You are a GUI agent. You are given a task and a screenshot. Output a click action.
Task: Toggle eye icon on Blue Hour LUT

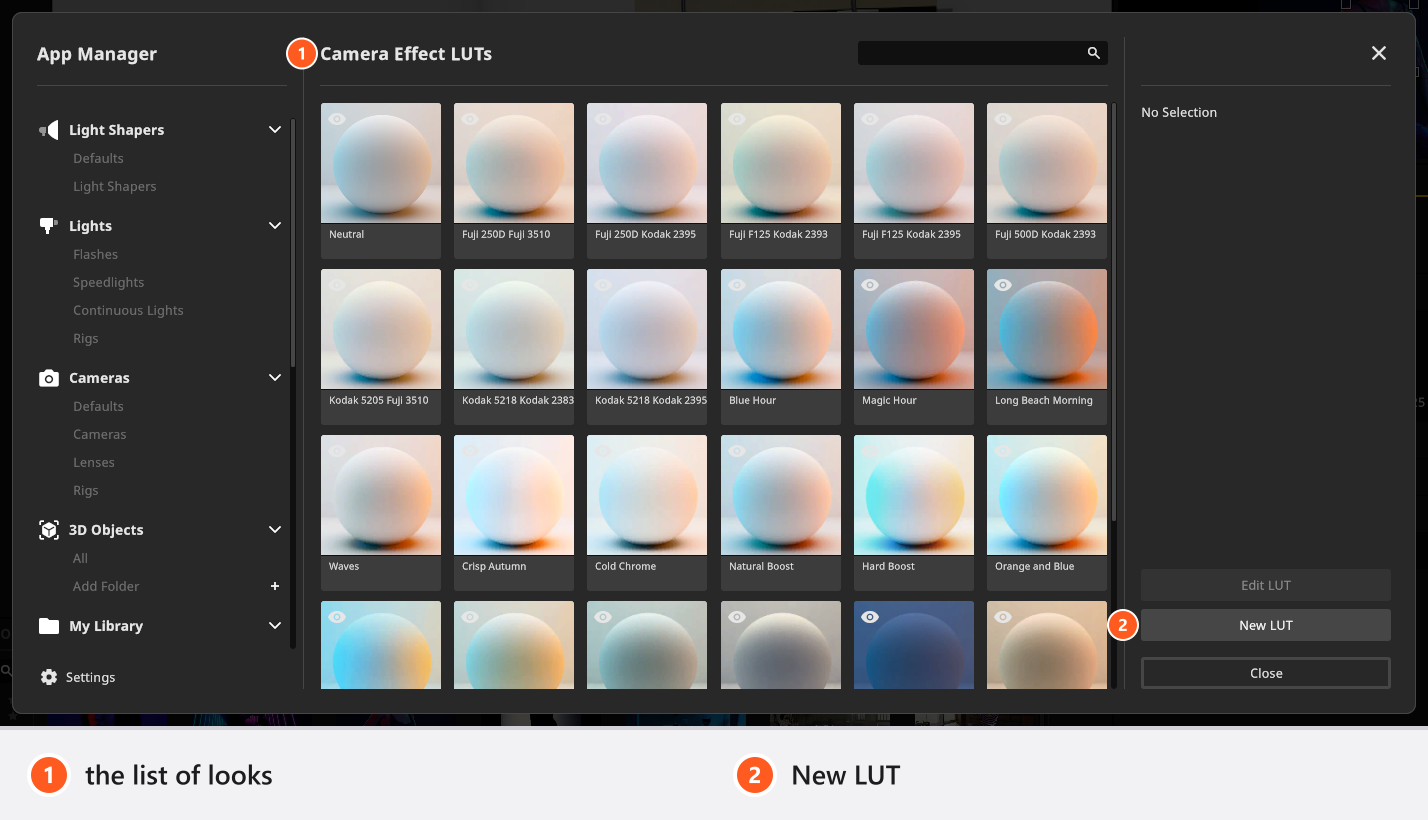pos(737,285)
